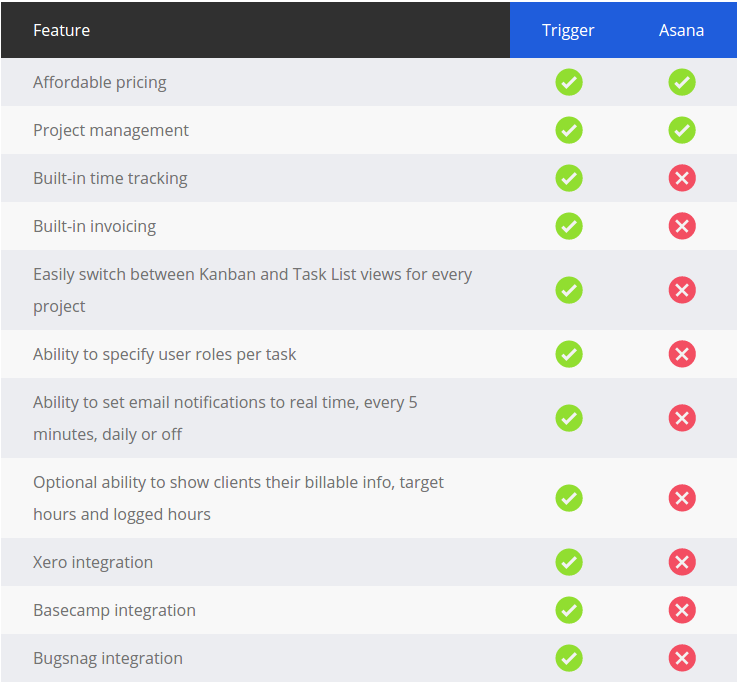Click Trigger's check for billable info row

pos(569,498)
